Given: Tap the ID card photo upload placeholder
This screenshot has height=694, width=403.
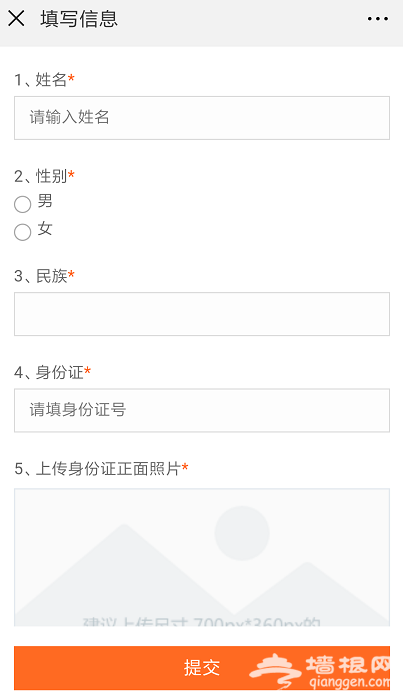Looking at the screenshot, I should click(x=202, y=557).
